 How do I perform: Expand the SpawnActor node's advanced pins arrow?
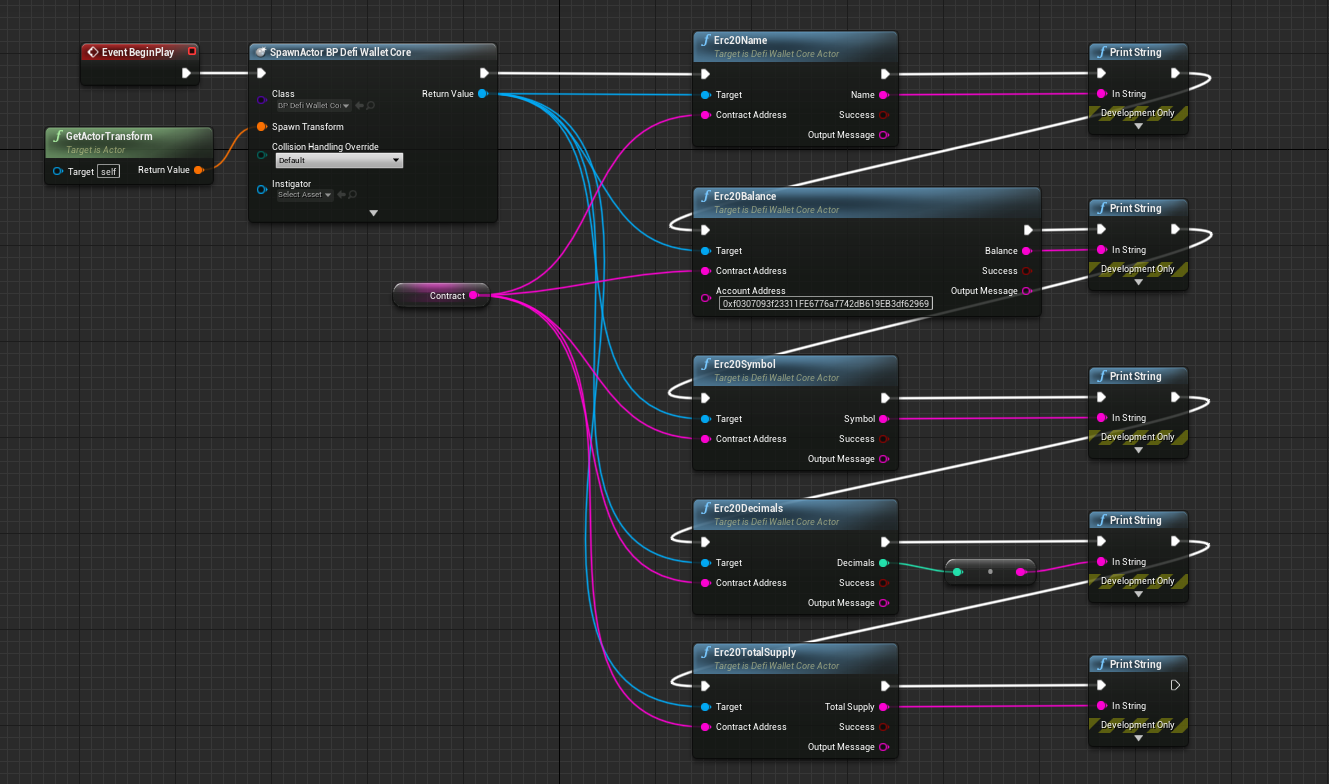[373, 212]
